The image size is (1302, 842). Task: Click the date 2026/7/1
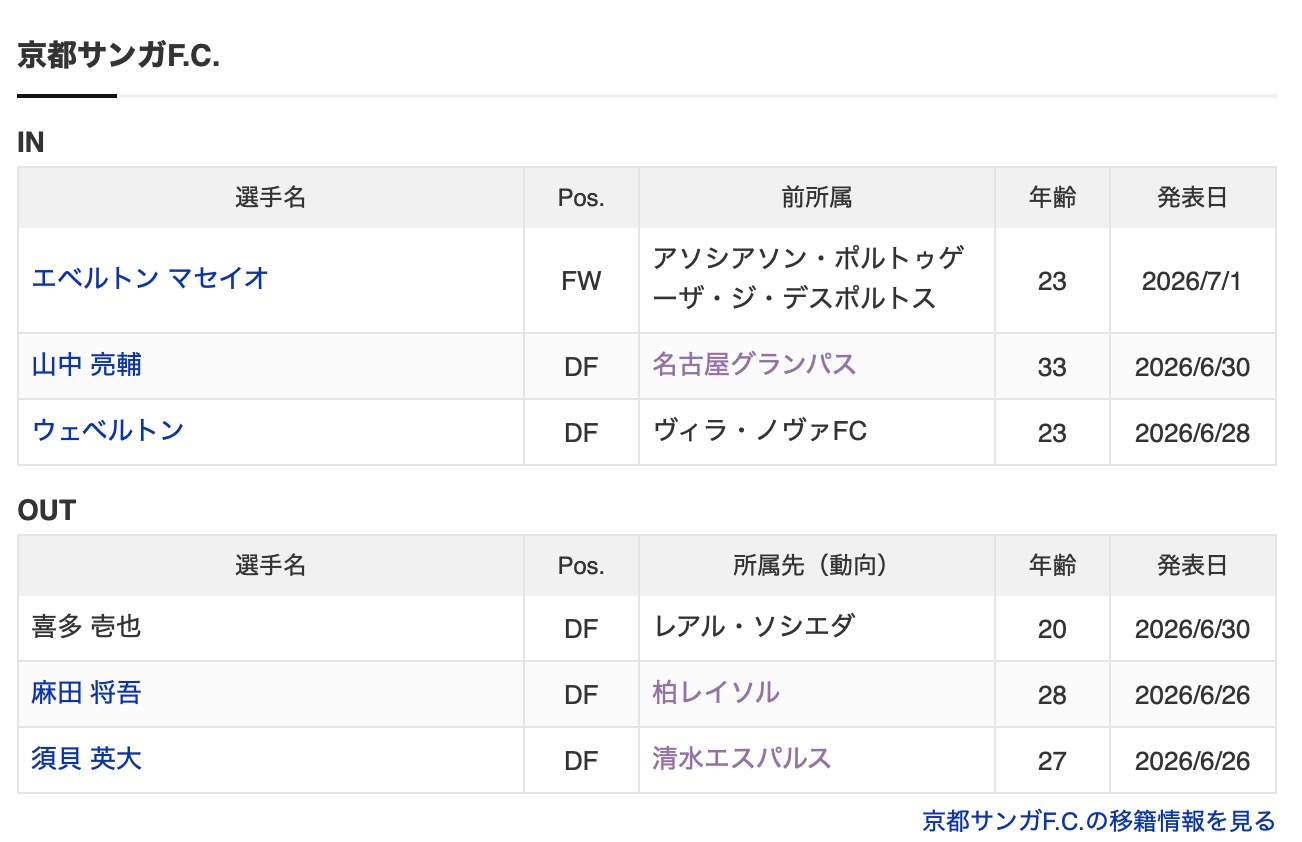[x=1192, y=281]
